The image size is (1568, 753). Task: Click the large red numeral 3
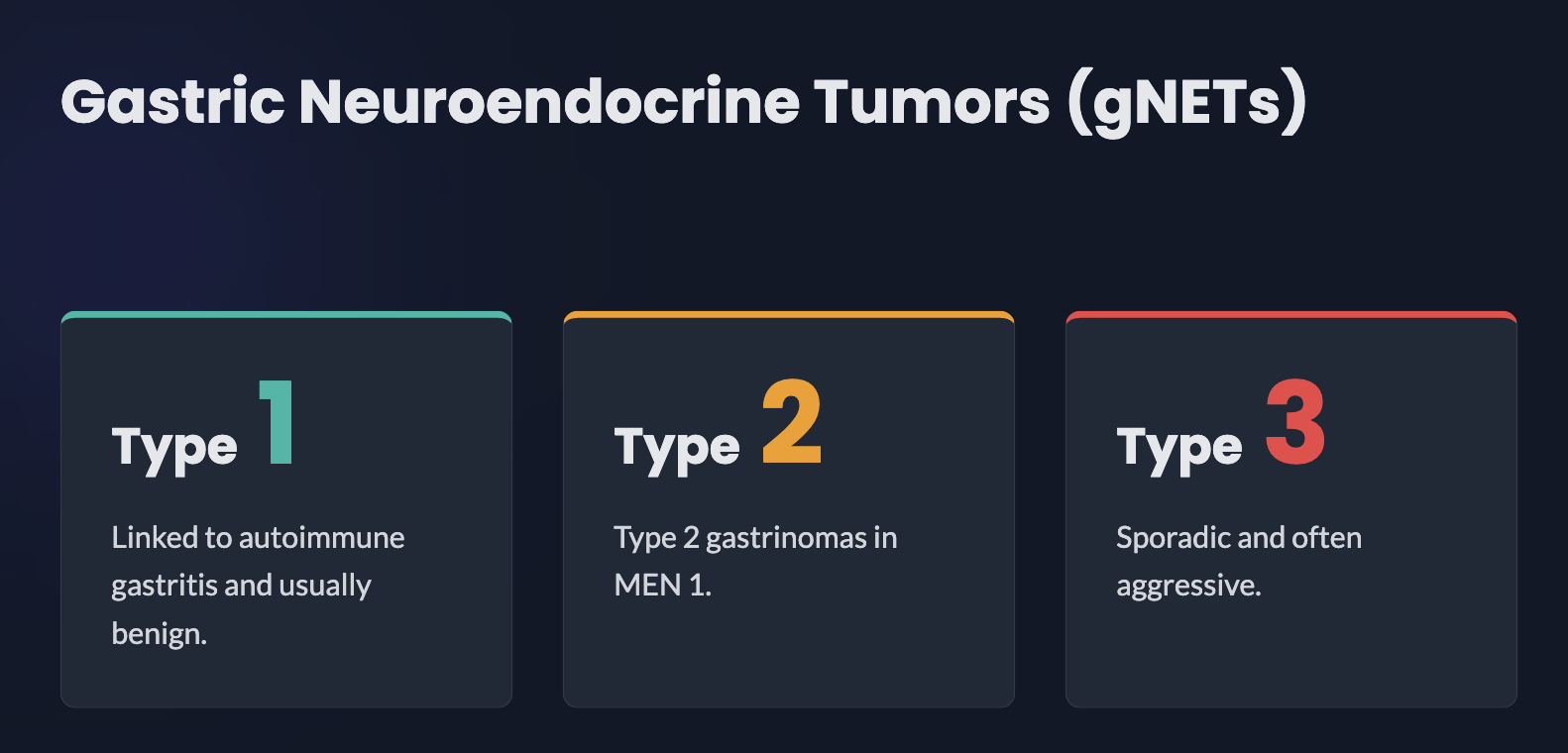[1295, 423]
